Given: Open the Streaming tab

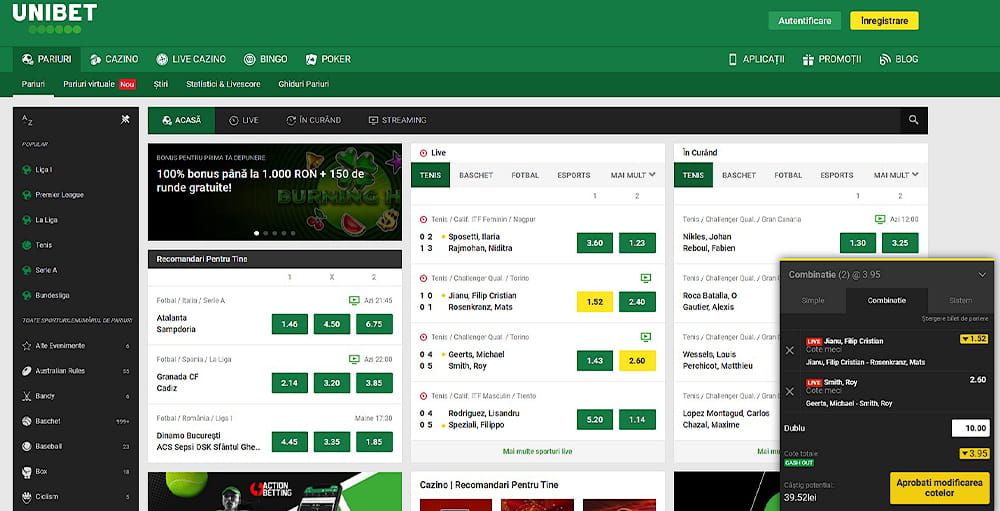Looking at the screenshot, I should pos(397,120).
